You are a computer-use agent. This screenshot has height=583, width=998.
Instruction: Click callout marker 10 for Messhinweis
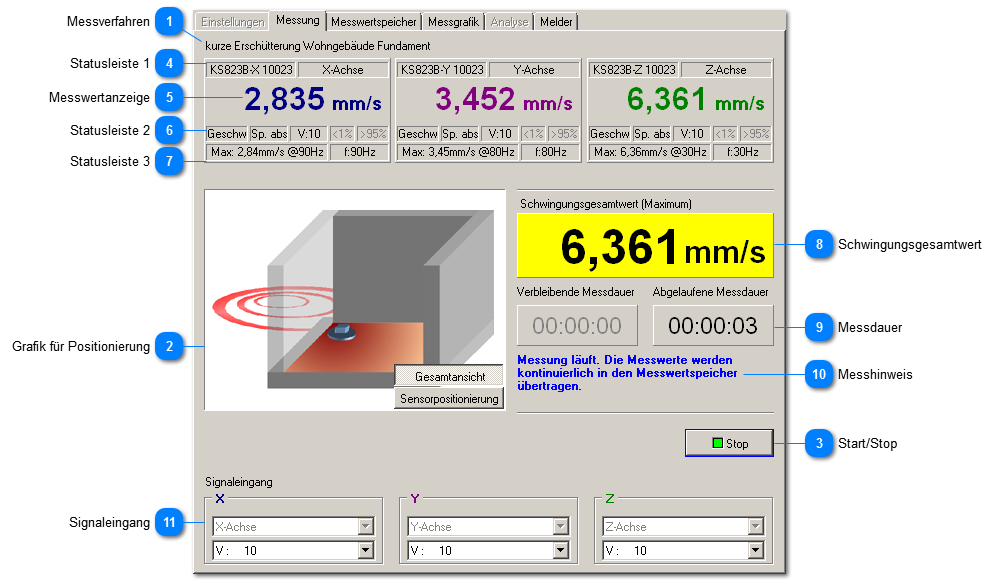coord(819,375)
